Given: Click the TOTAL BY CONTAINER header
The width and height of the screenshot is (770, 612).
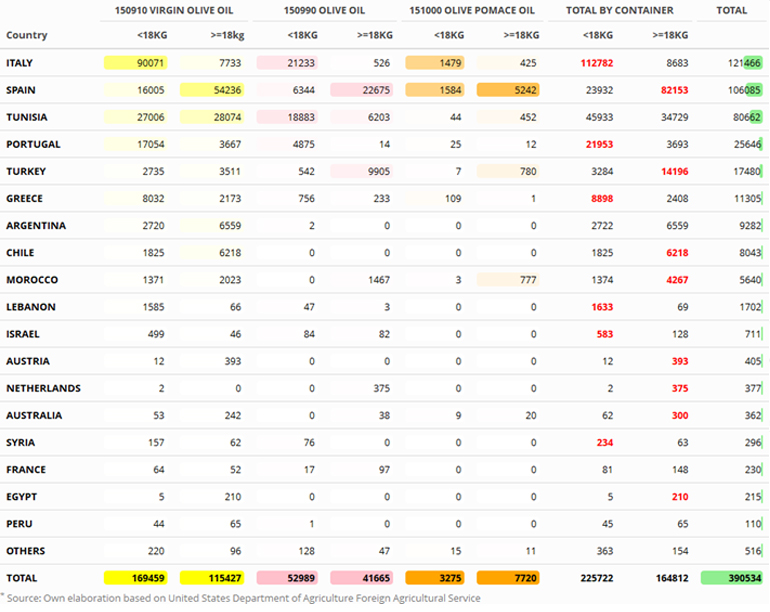Looking at the screenshot, I should (620, 10).
